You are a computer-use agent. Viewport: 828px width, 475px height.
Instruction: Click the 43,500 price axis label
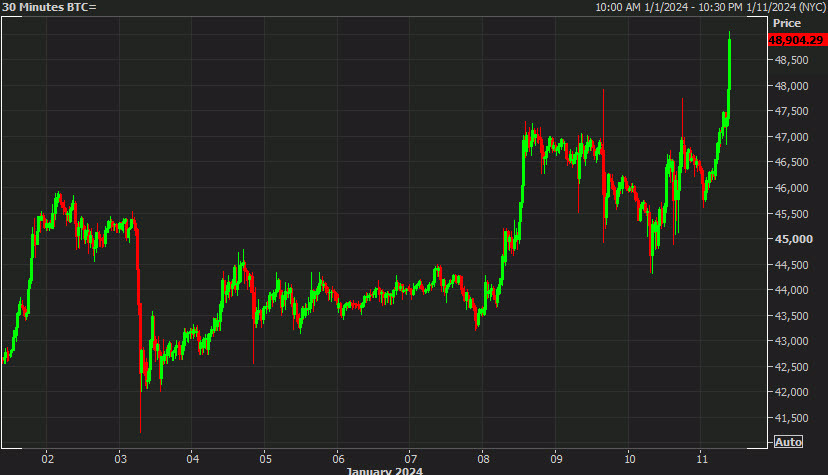(791, 316)
